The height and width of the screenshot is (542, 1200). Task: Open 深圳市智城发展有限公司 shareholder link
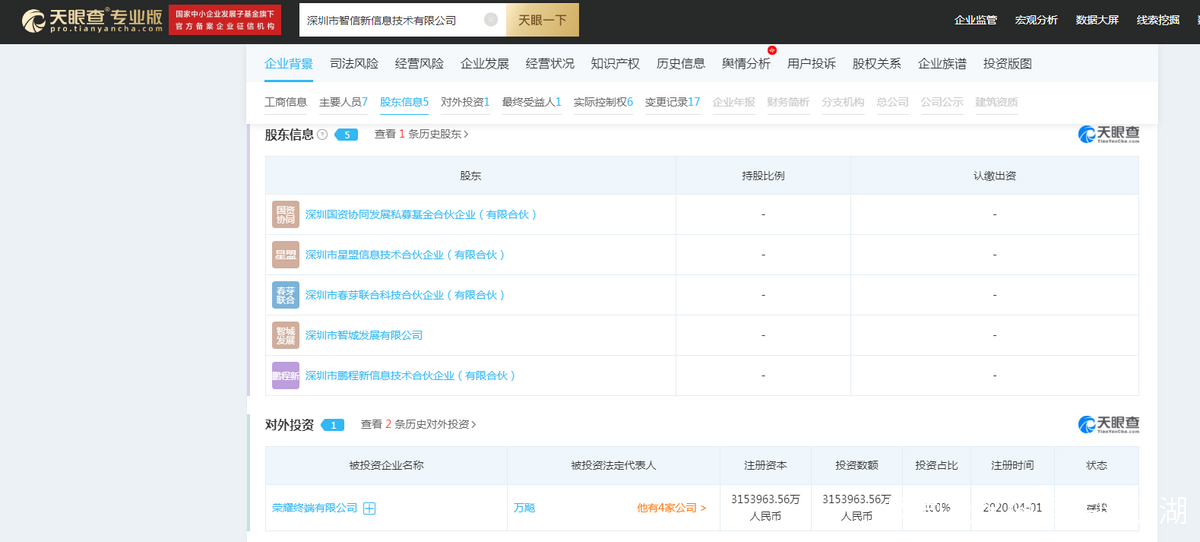click(363, 335)
